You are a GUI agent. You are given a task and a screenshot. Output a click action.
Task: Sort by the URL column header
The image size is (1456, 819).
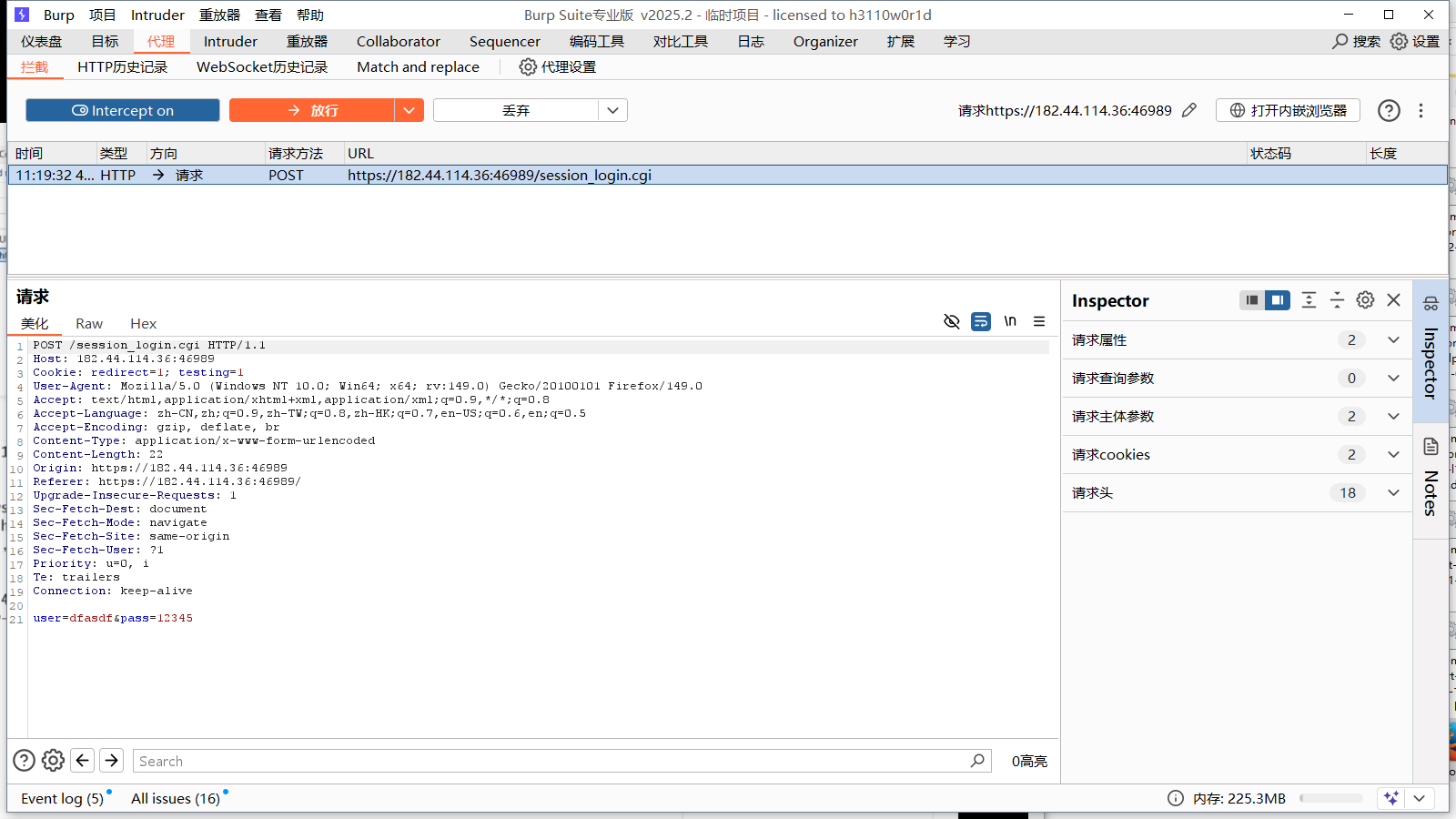point(795,153)
